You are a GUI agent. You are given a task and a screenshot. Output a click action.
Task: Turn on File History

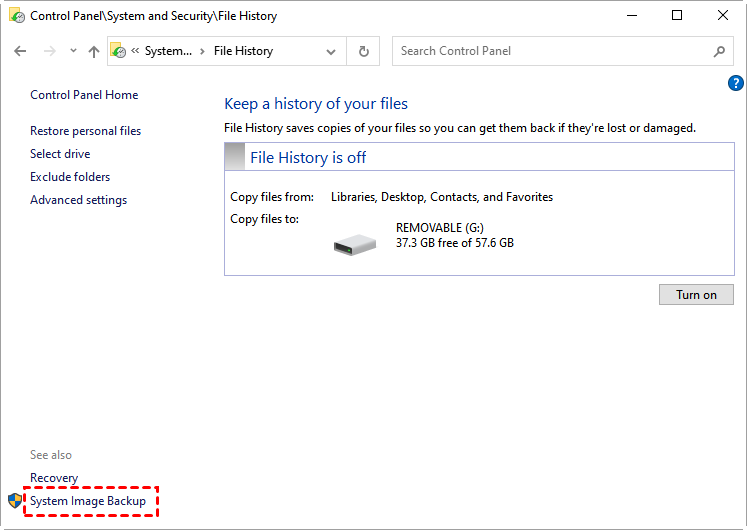point(696,295)
